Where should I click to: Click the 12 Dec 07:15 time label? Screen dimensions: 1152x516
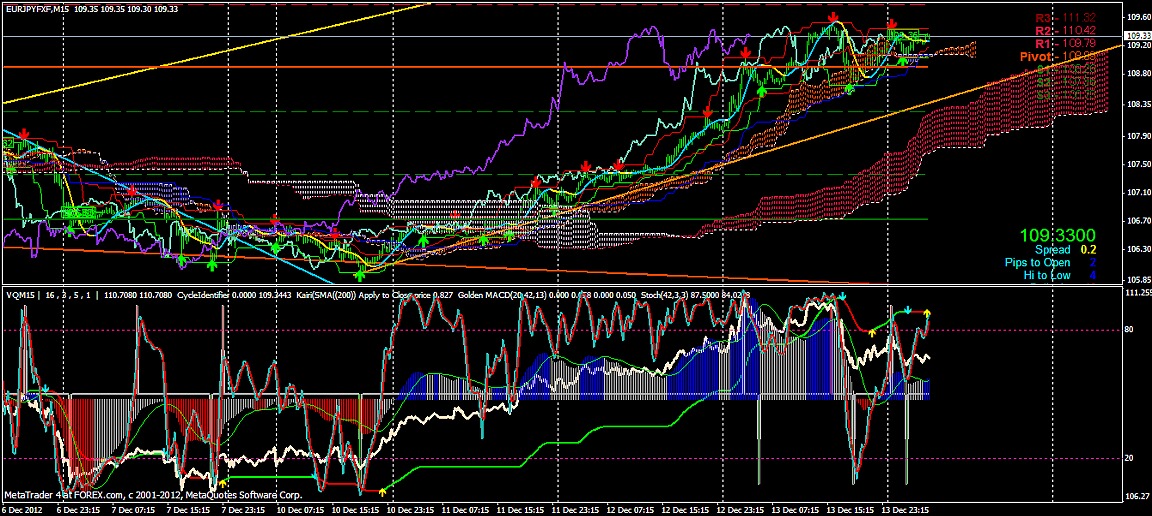tap(630, 509)
